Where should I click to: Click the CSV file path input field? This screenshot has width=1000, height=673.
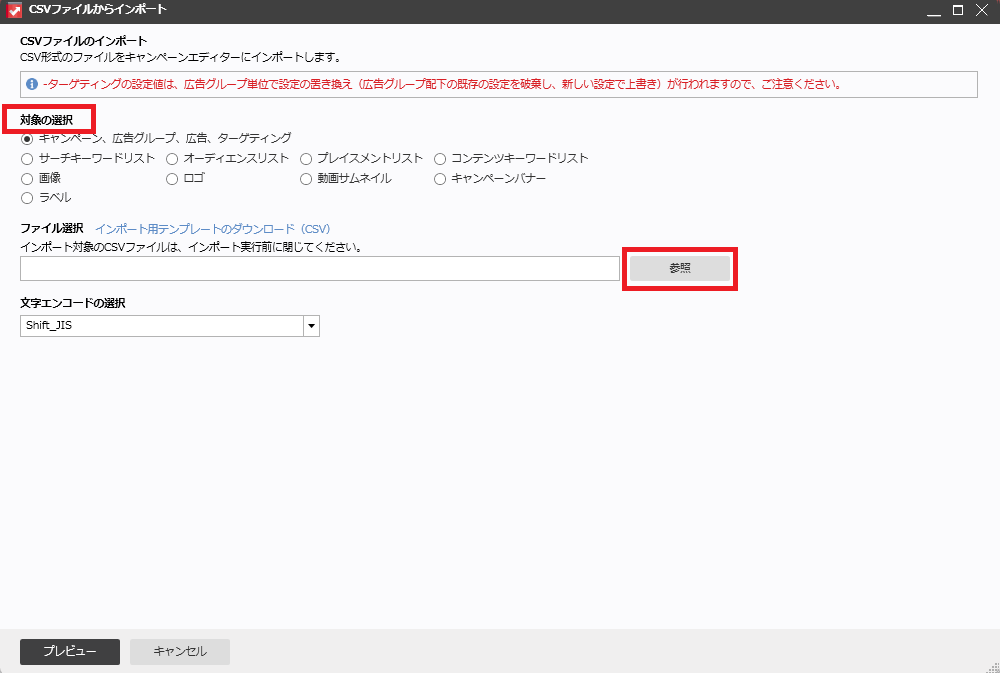tap(319, 268)
